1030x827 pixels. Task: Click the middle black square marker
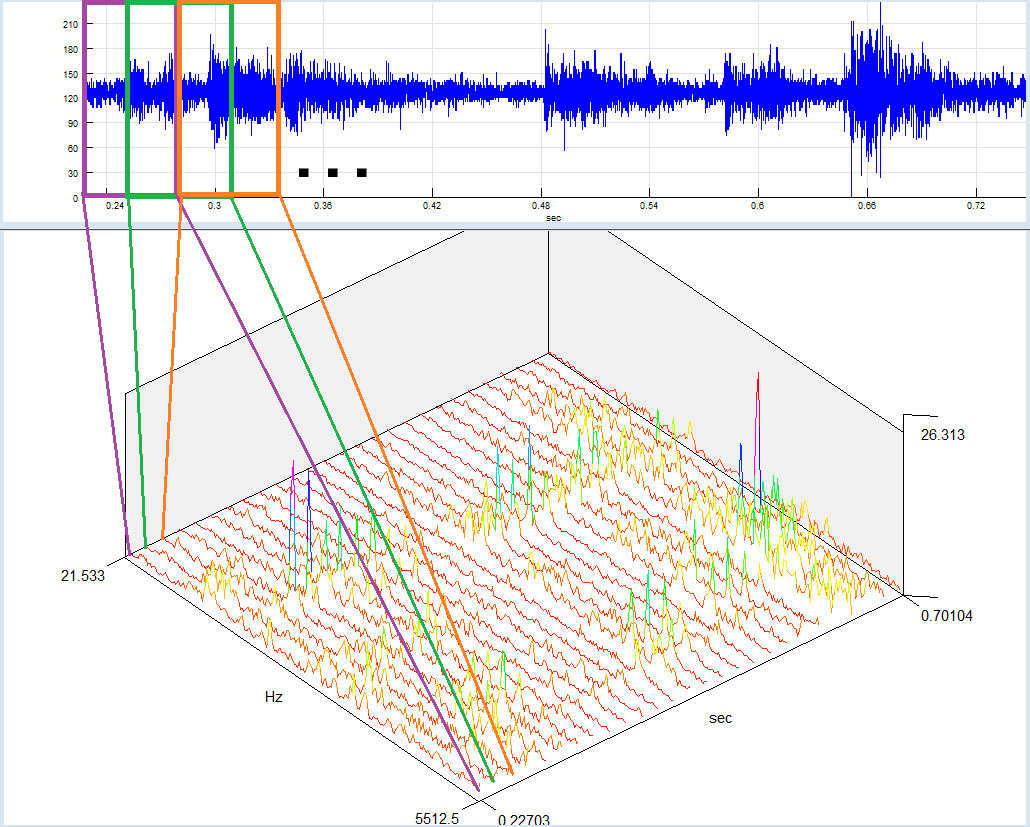[x=332, y=173]
